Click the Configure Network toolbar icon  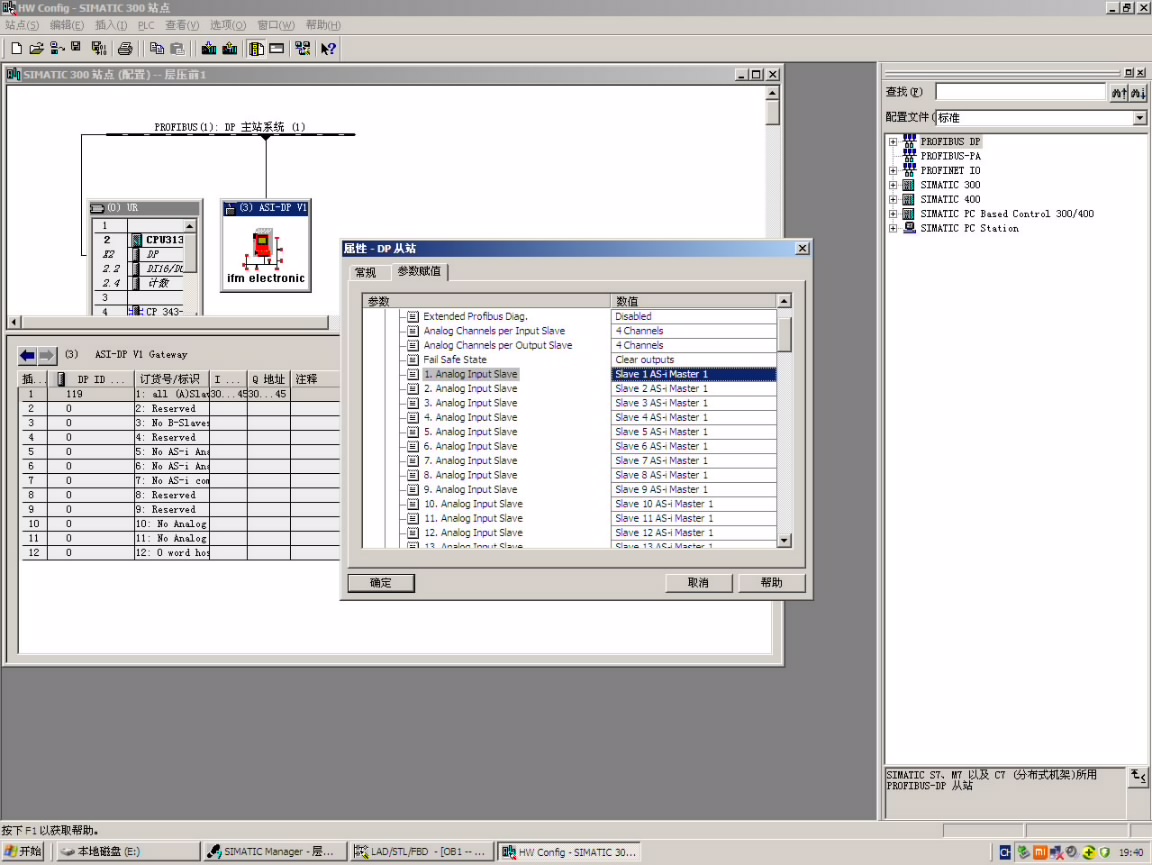[x=302, y=49]
